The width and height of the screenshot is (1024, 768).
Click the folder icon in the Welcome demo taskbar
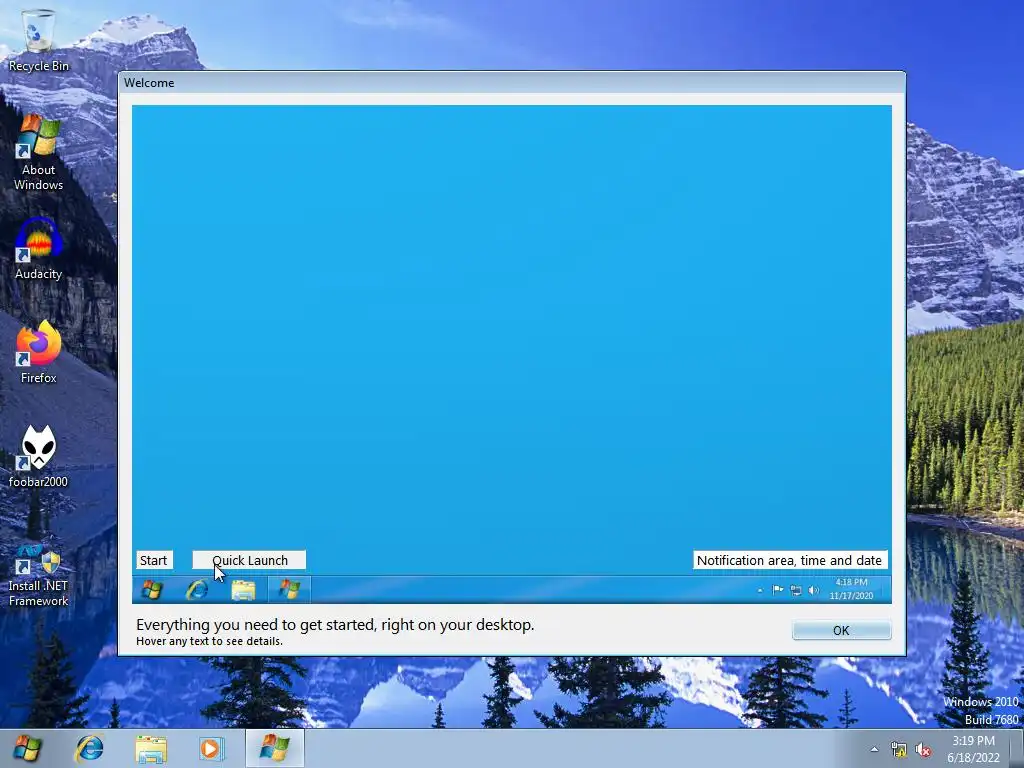(x=243, y=590)
